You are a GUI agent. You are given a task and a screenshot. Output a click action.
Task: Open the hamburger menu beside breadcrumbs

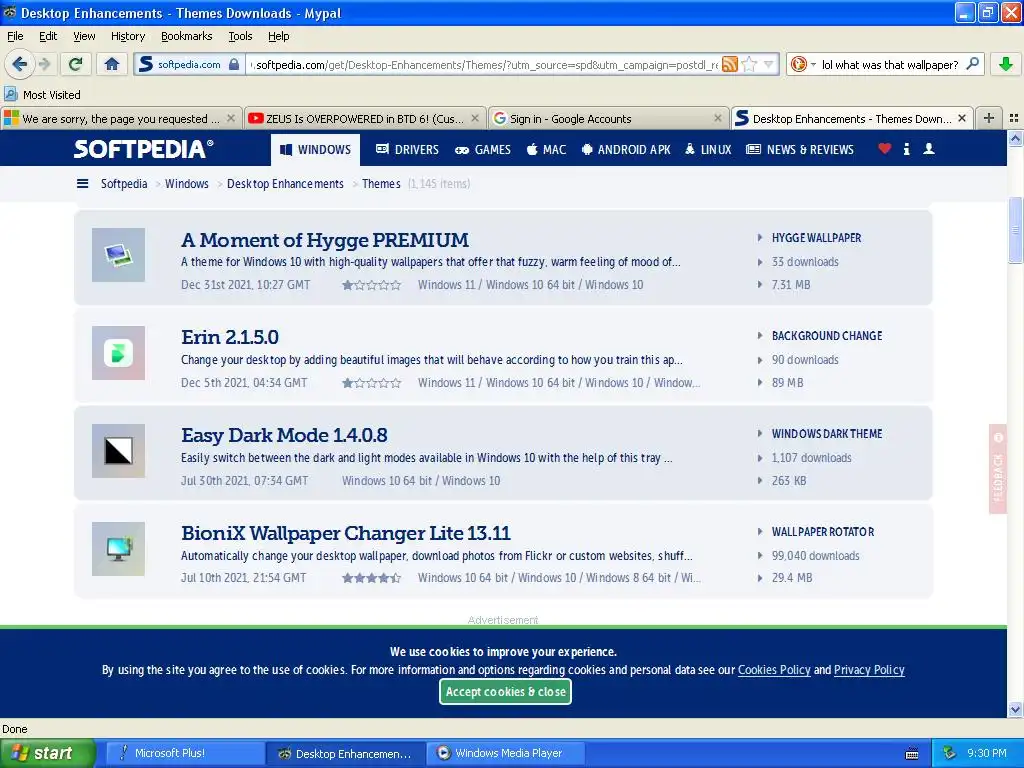(82, 184)
